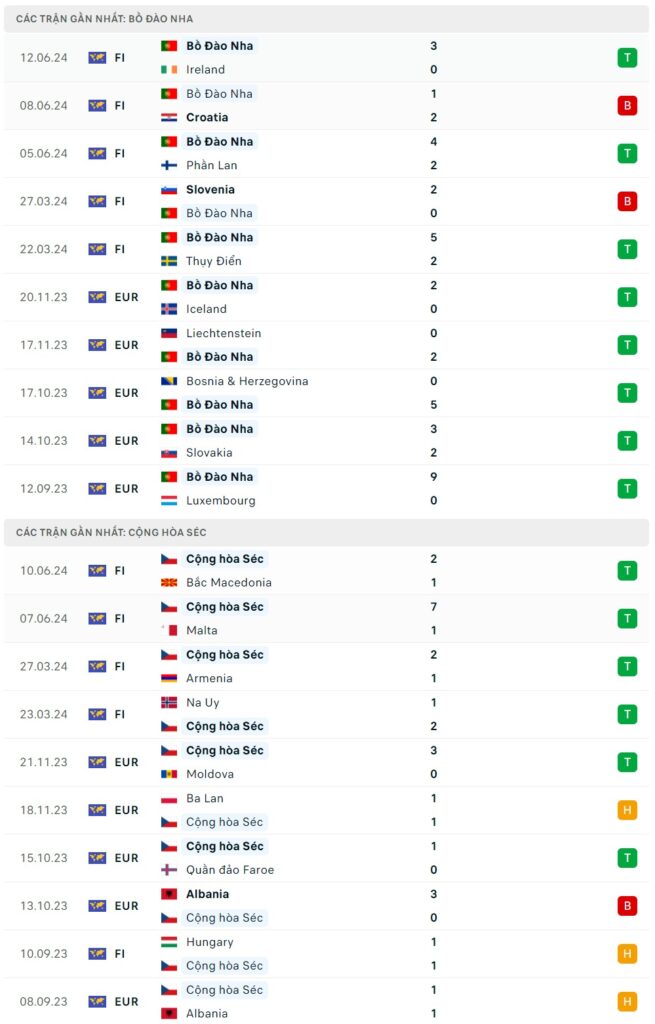The height and width of the screenshot is (1024, 655).
Task: Click the "Các trận gần nhất: Cộng hòa Séc" header
Action: (111, 532)
